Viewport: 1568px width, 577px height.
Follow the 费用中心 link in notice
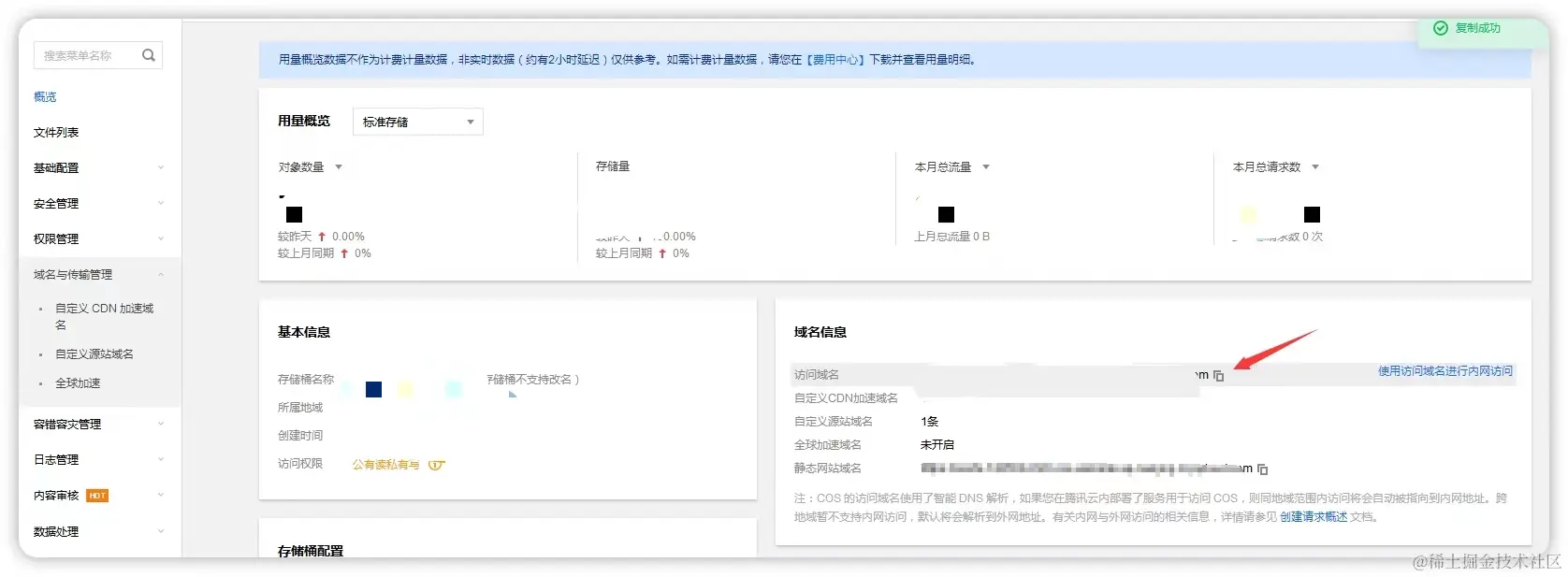click(x=835, y=59)
